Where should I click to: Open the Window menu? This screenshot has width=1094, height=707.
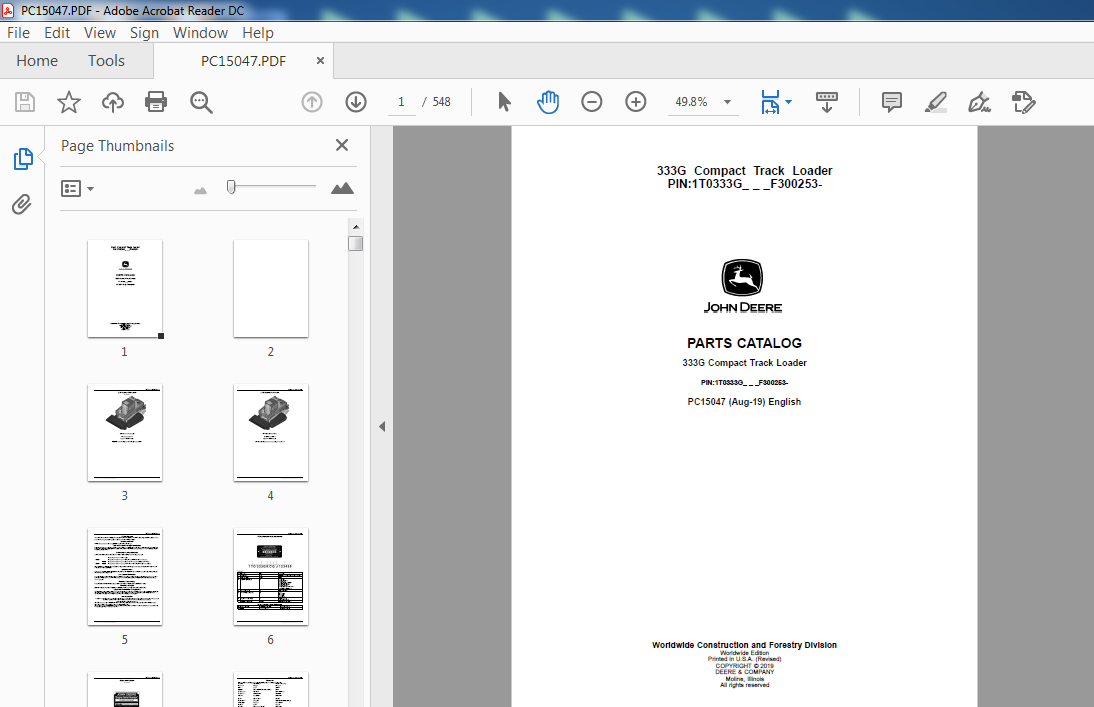click(x=200, y=33)
